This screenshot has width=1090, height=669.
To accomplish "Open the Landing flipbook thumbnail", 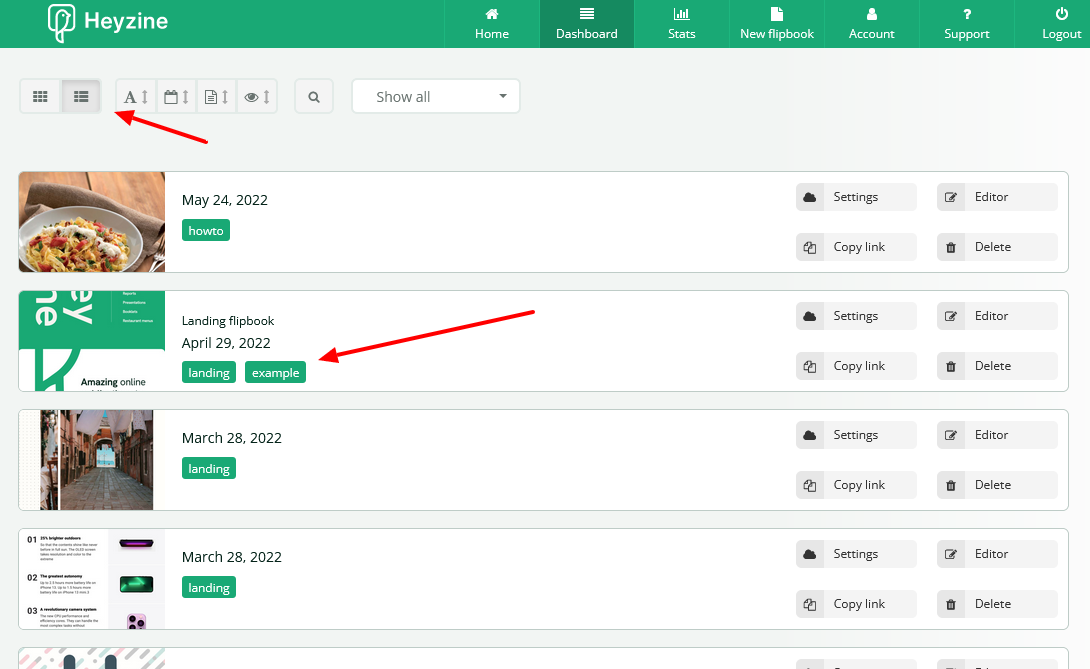I will (x=92, y=341).
